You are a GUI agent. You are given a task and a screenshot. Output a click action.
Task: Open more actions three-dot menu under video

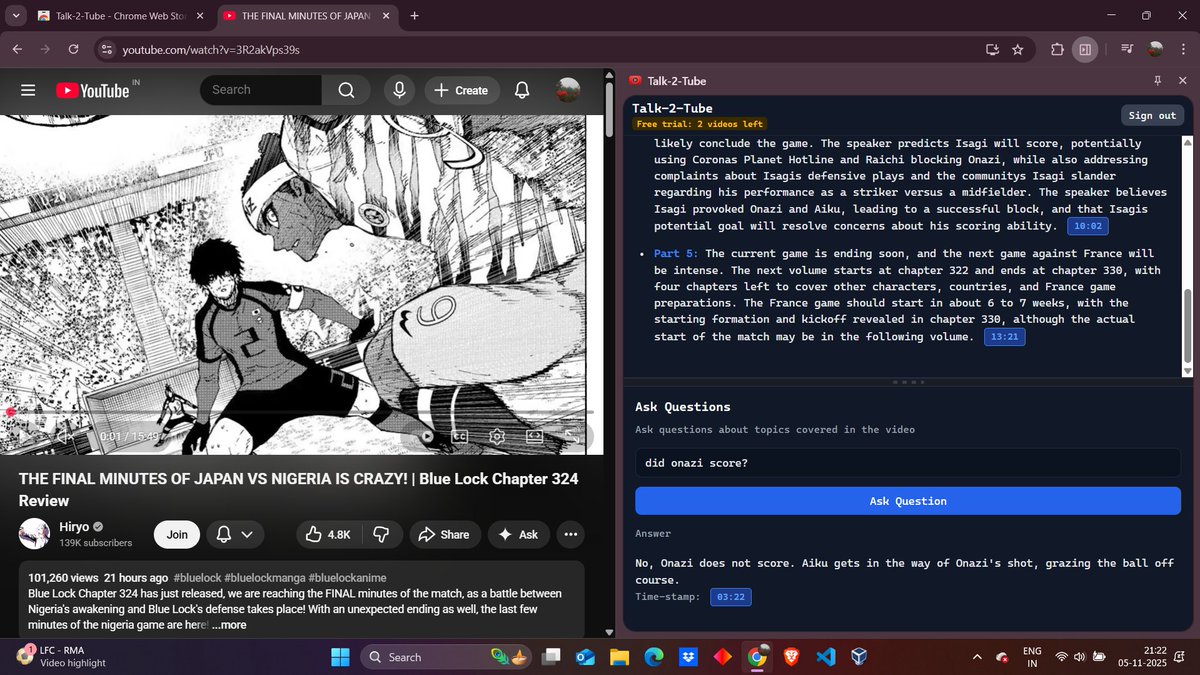point(571,534)
